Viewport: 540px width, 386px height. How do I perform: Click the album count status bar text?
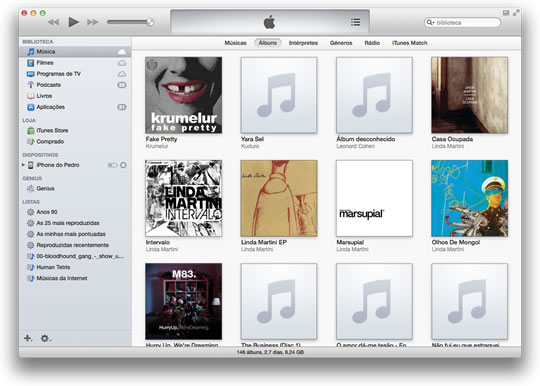click(270, 352)
